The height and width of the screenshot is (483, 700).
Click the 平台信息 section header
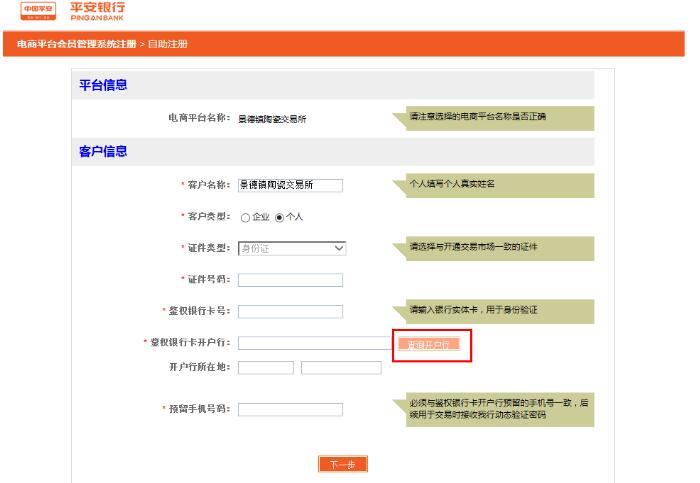103,85
